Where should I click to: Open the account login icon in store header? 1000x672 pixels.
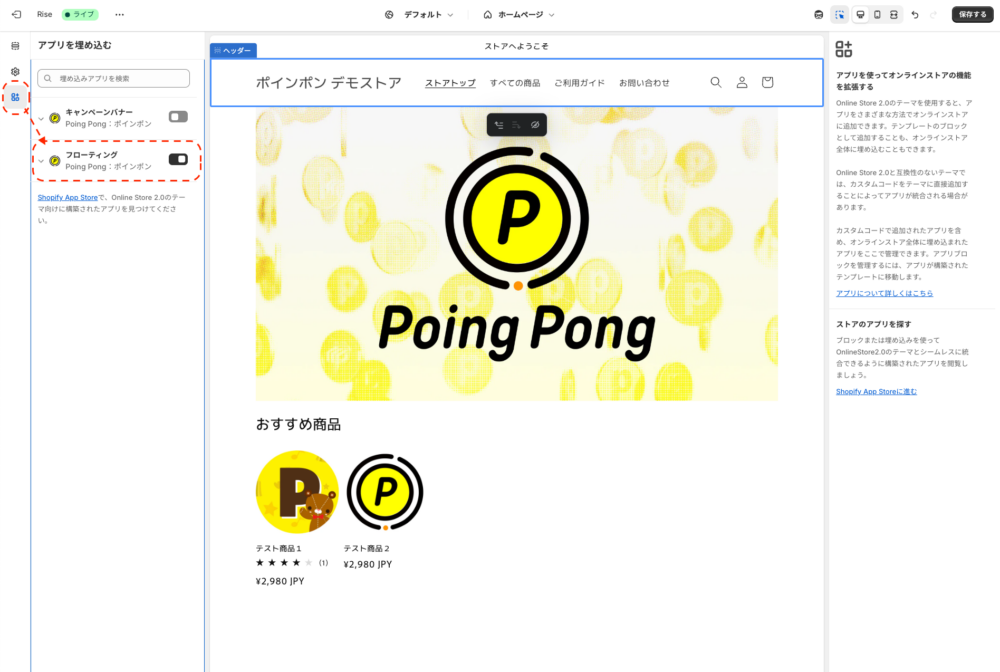(x=742, y=82)
